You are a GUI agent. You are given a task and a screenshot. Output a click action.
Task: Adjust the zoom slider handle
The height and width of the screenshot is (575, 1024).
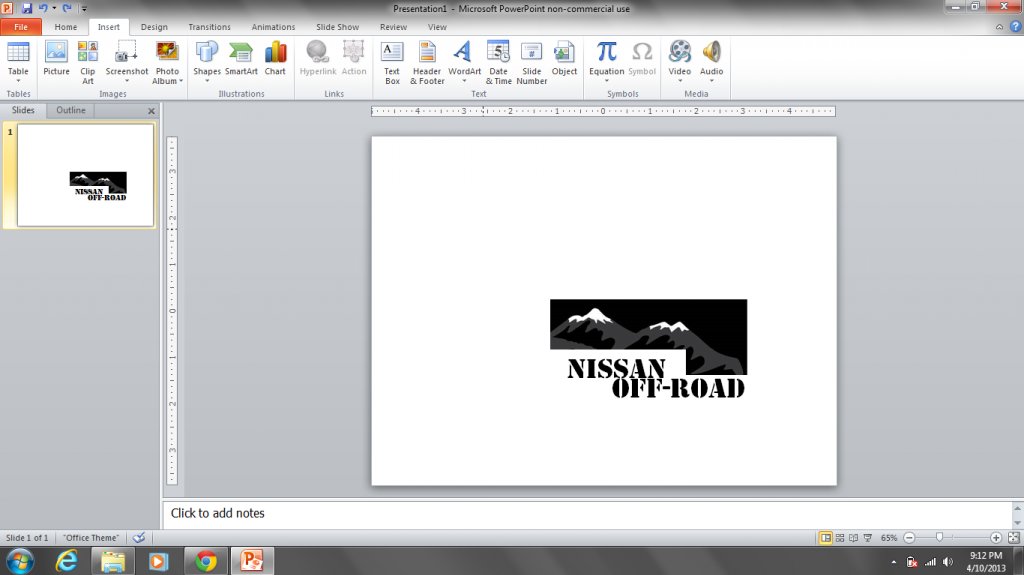(x=939, y=537)
